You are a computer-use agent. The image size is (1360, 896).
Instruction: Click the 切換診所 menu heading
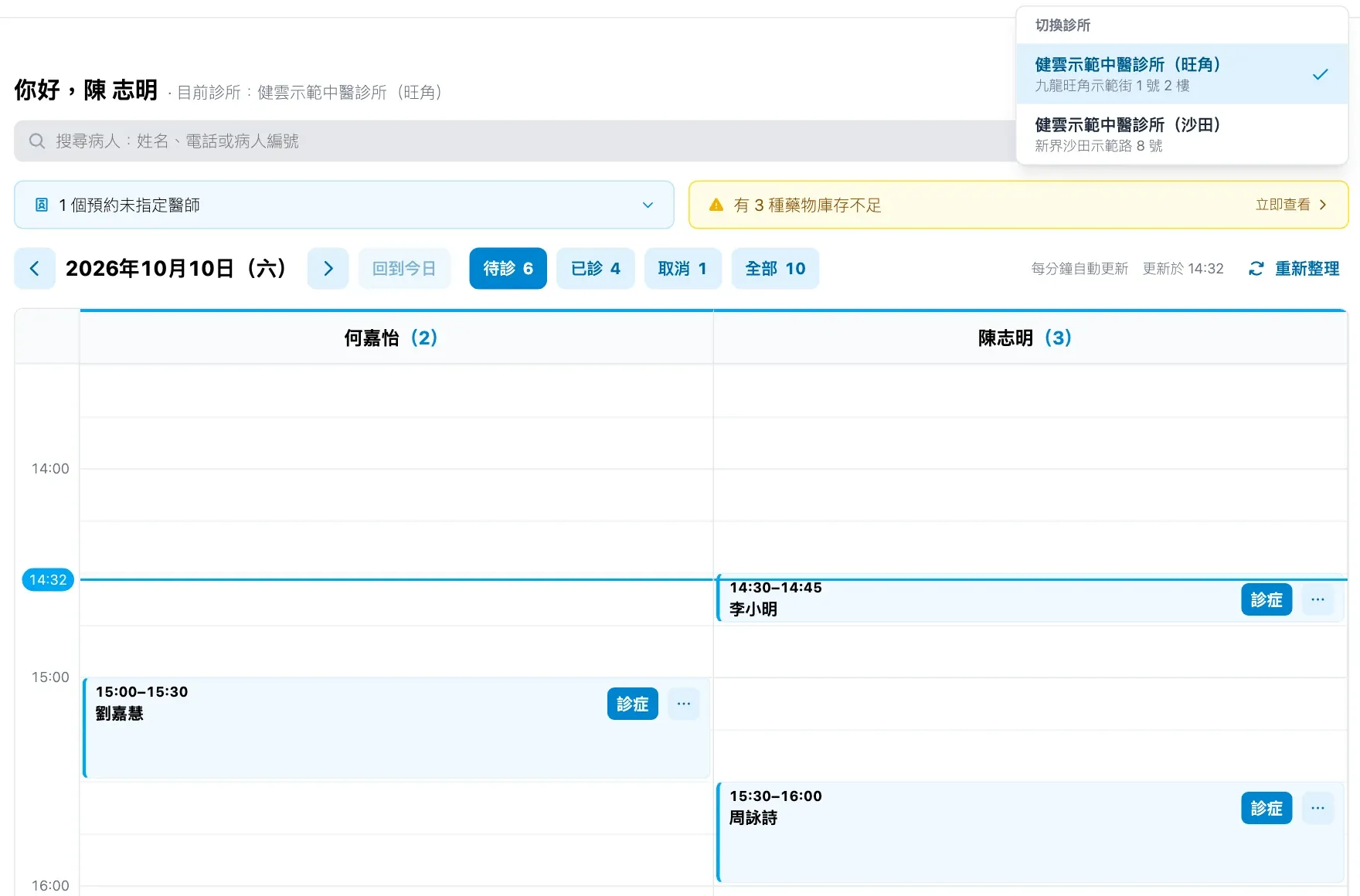click(1062, 25)
